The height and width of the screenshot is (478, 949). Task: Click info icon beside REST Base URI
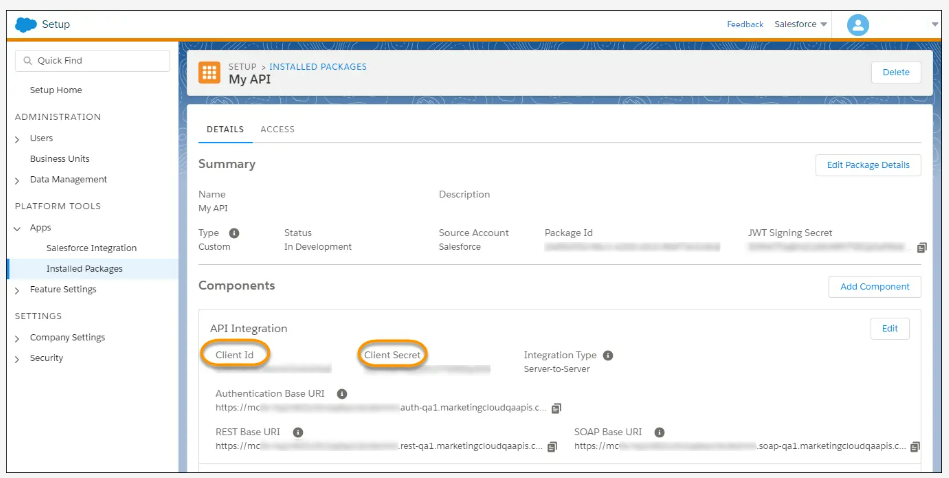(x=298, y=432)
